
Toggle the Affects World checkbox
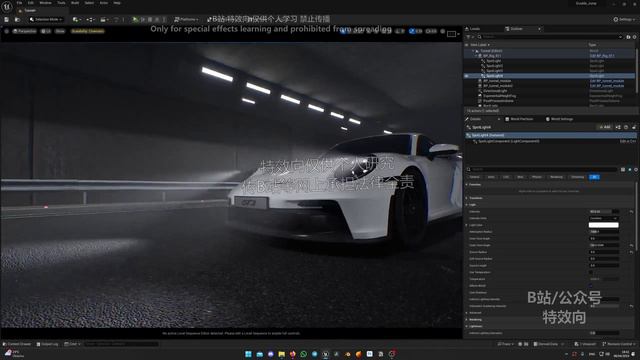click(x=591, y=286)
